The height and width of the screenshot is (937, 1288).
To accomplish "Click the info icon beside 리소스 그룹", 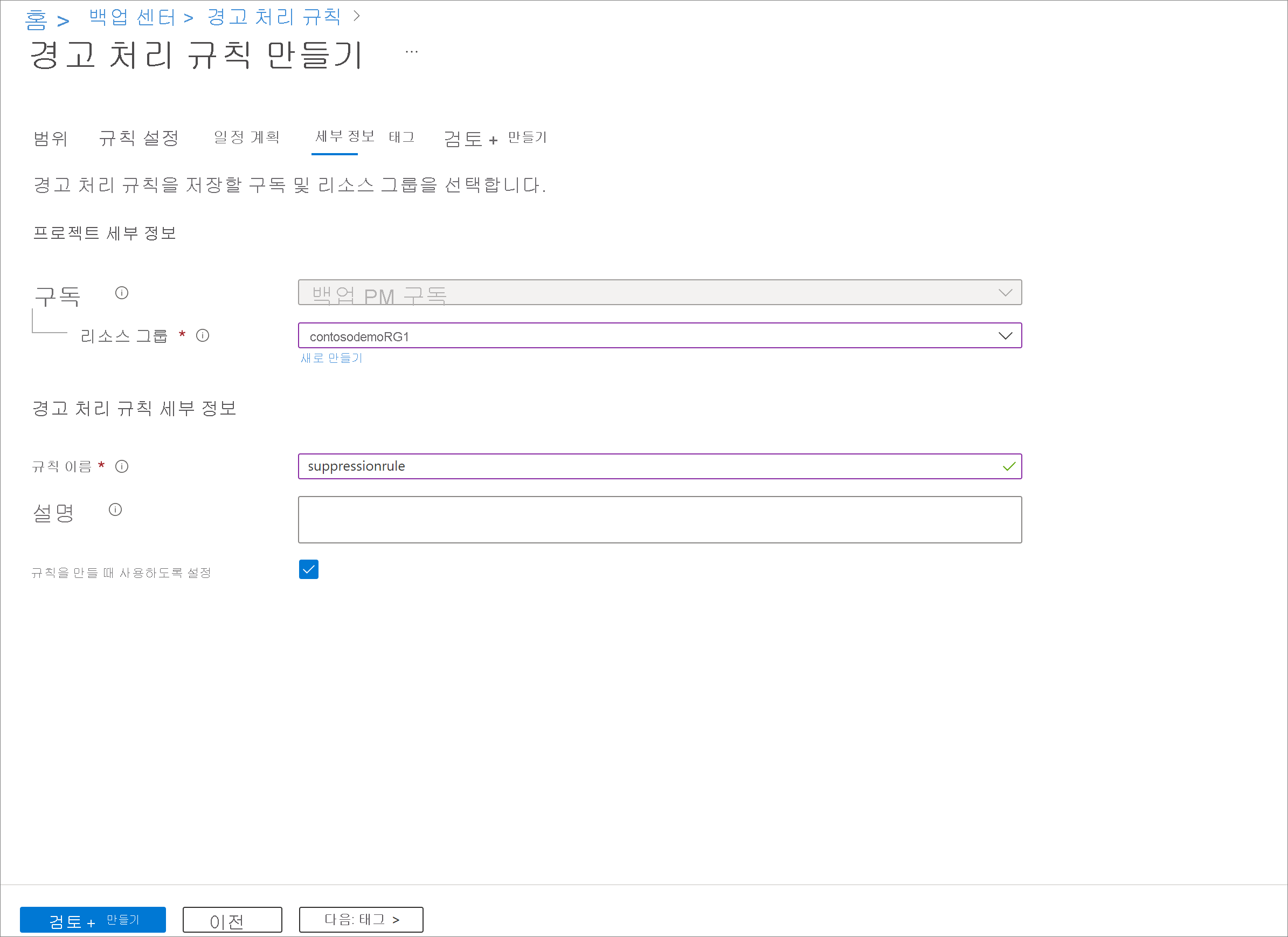I will pyautogui.click(x=203, y=335).
